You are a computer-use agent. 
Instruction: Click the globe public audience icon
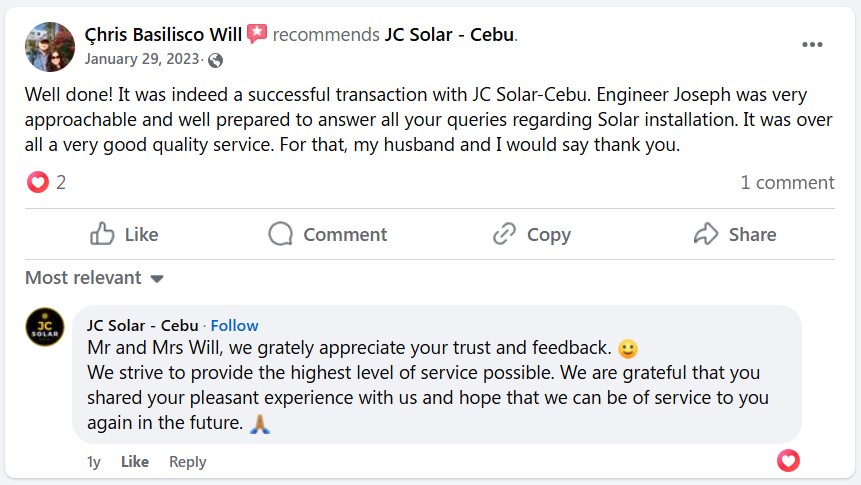click(215, 59)
